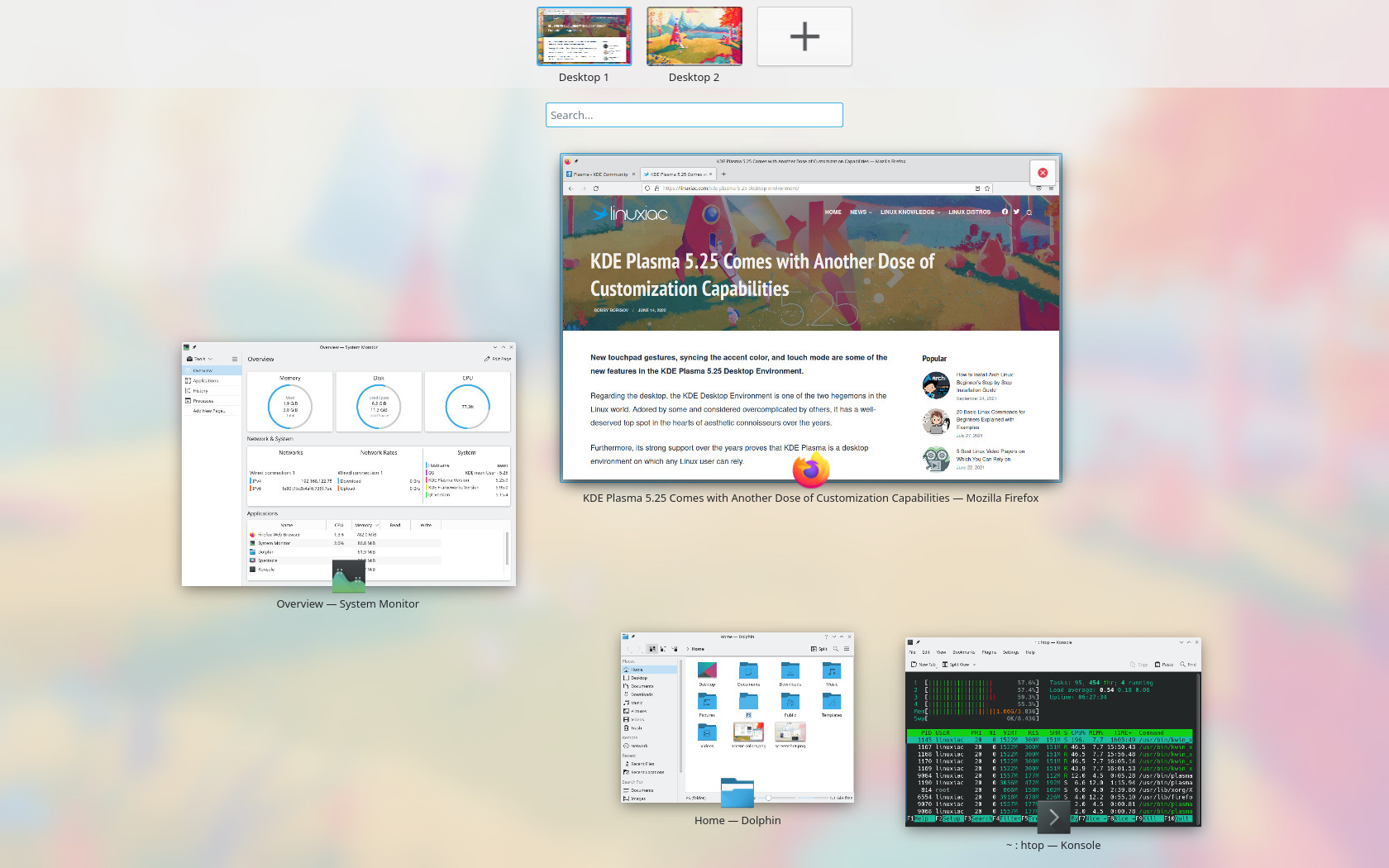
Task: Open Settings menu in Konsole
Action: point(1010,652)
